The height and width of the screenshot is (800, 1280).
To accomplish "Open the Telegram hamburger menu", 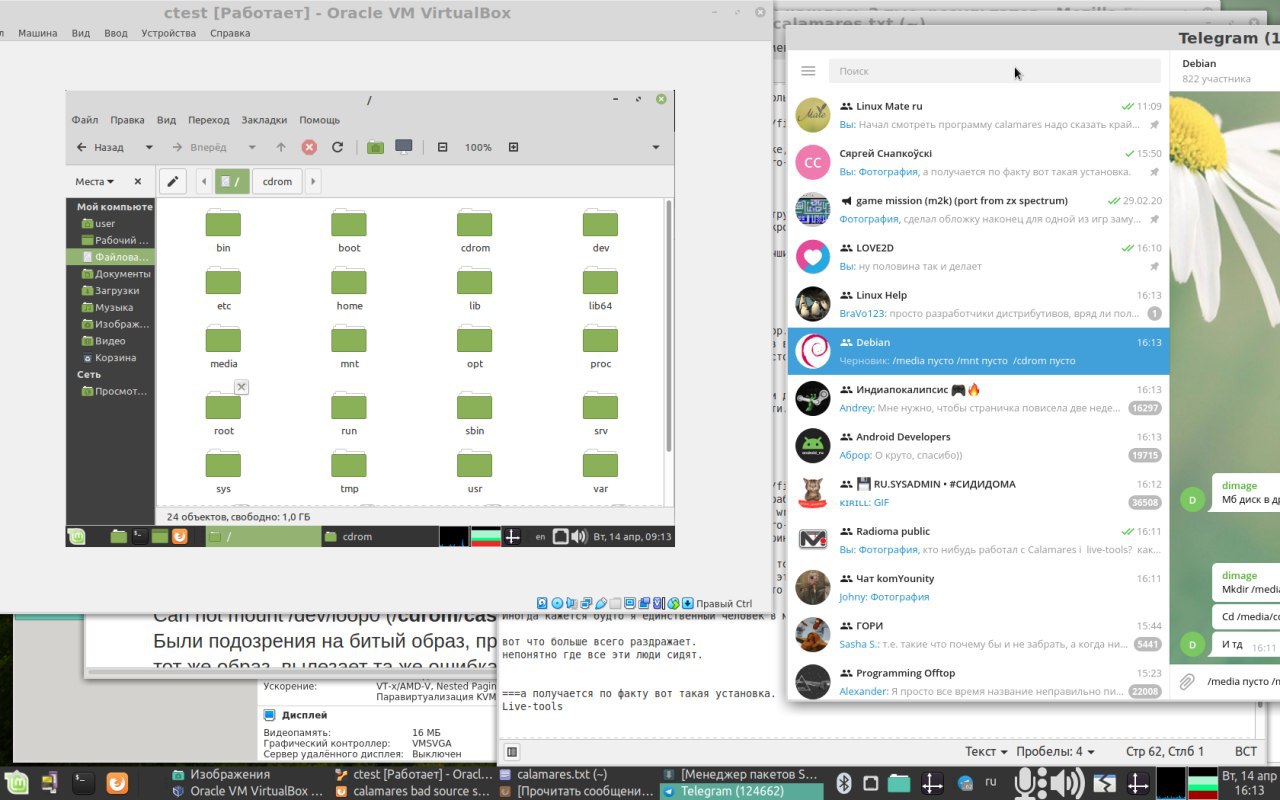I will pos(808,71).
